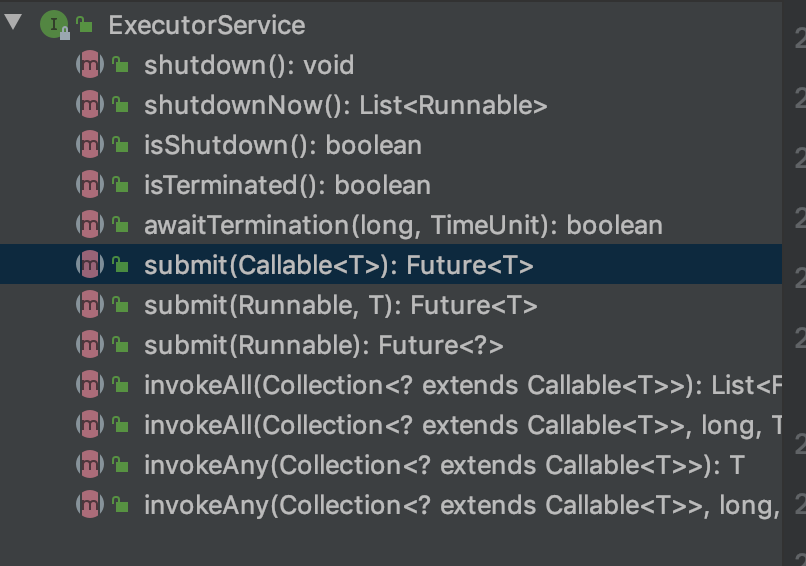Select the last invokeAny method with long parameter

coord(460,506)
